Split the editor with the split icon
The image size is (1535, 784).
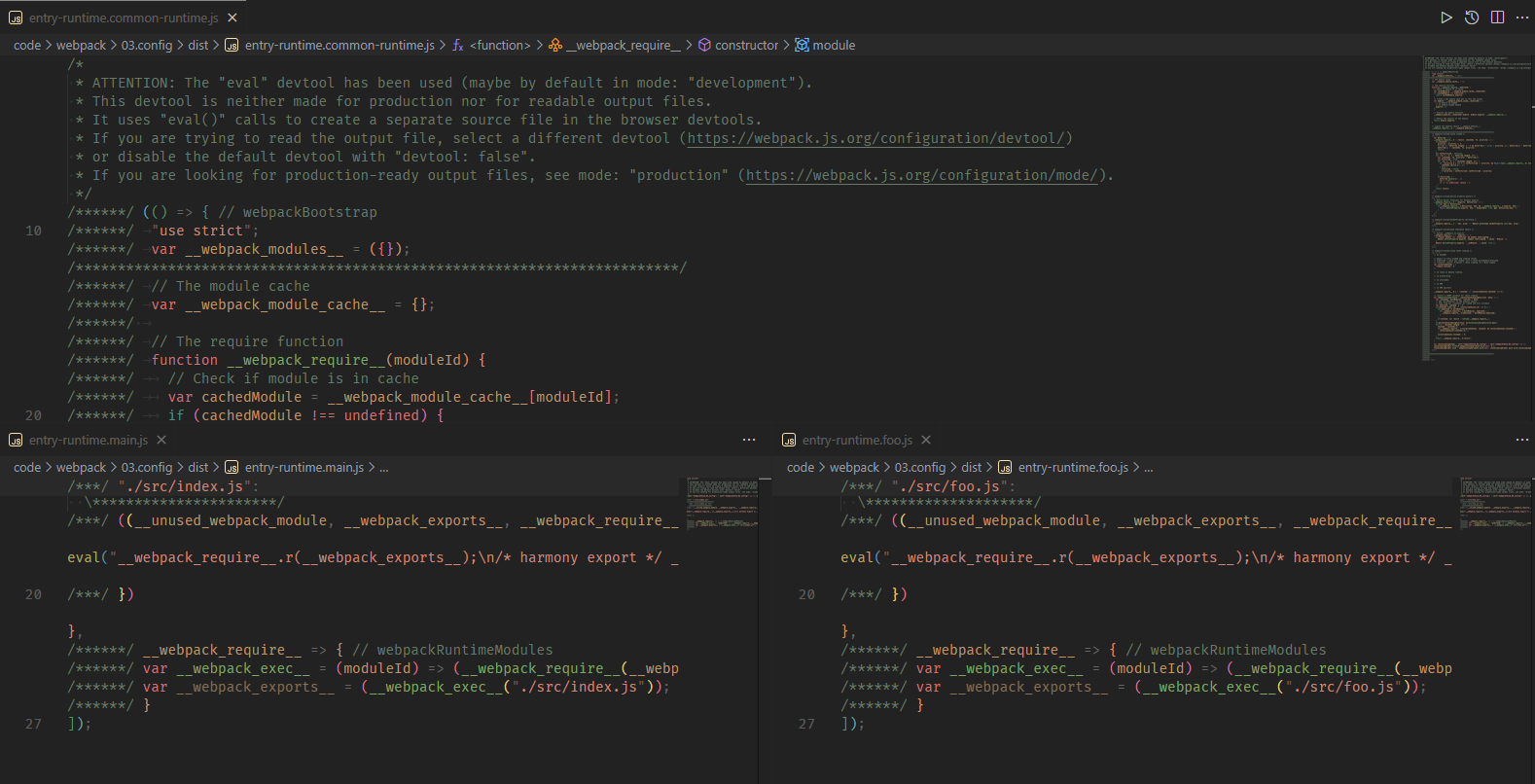coord(1497,18)
